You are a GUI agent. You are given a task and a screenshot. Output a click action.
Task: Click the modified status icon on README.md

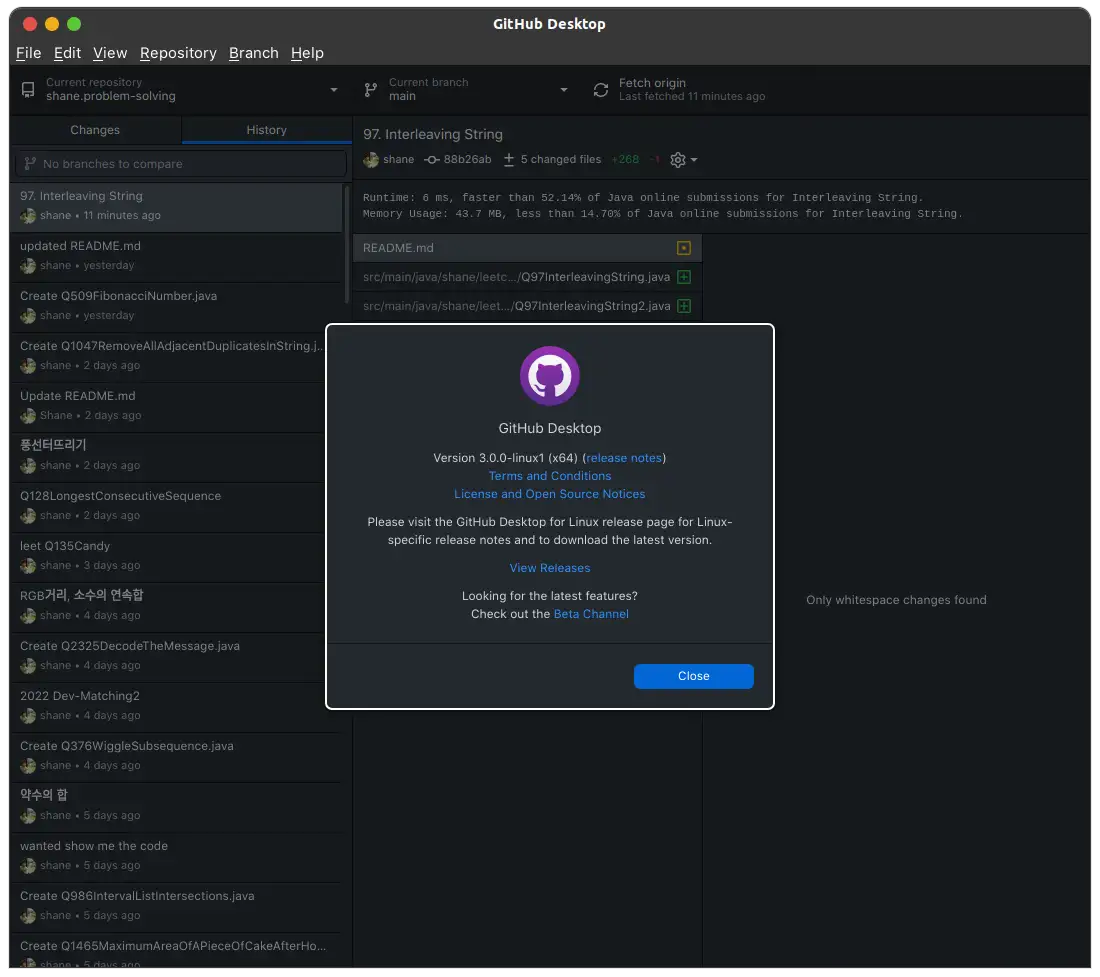coord(683,248)
